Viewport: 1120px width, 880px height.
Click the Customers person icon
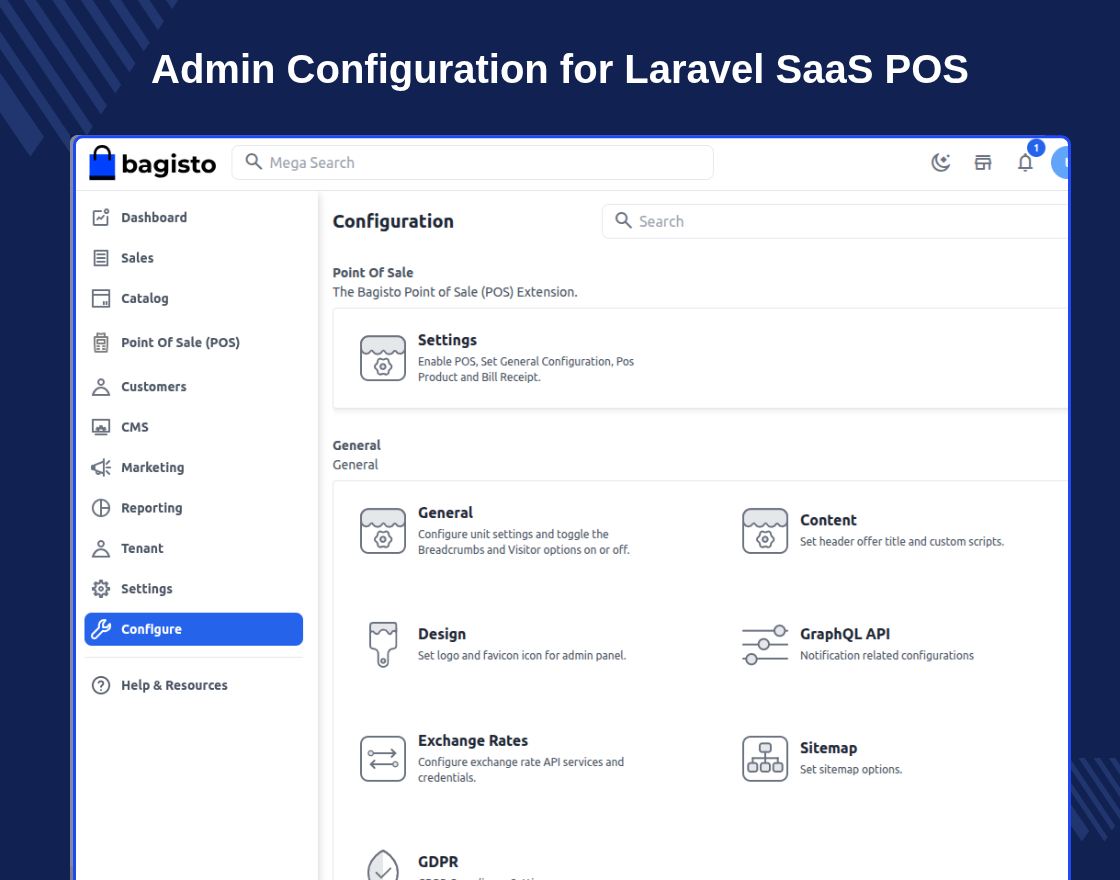tap(101, 386)
